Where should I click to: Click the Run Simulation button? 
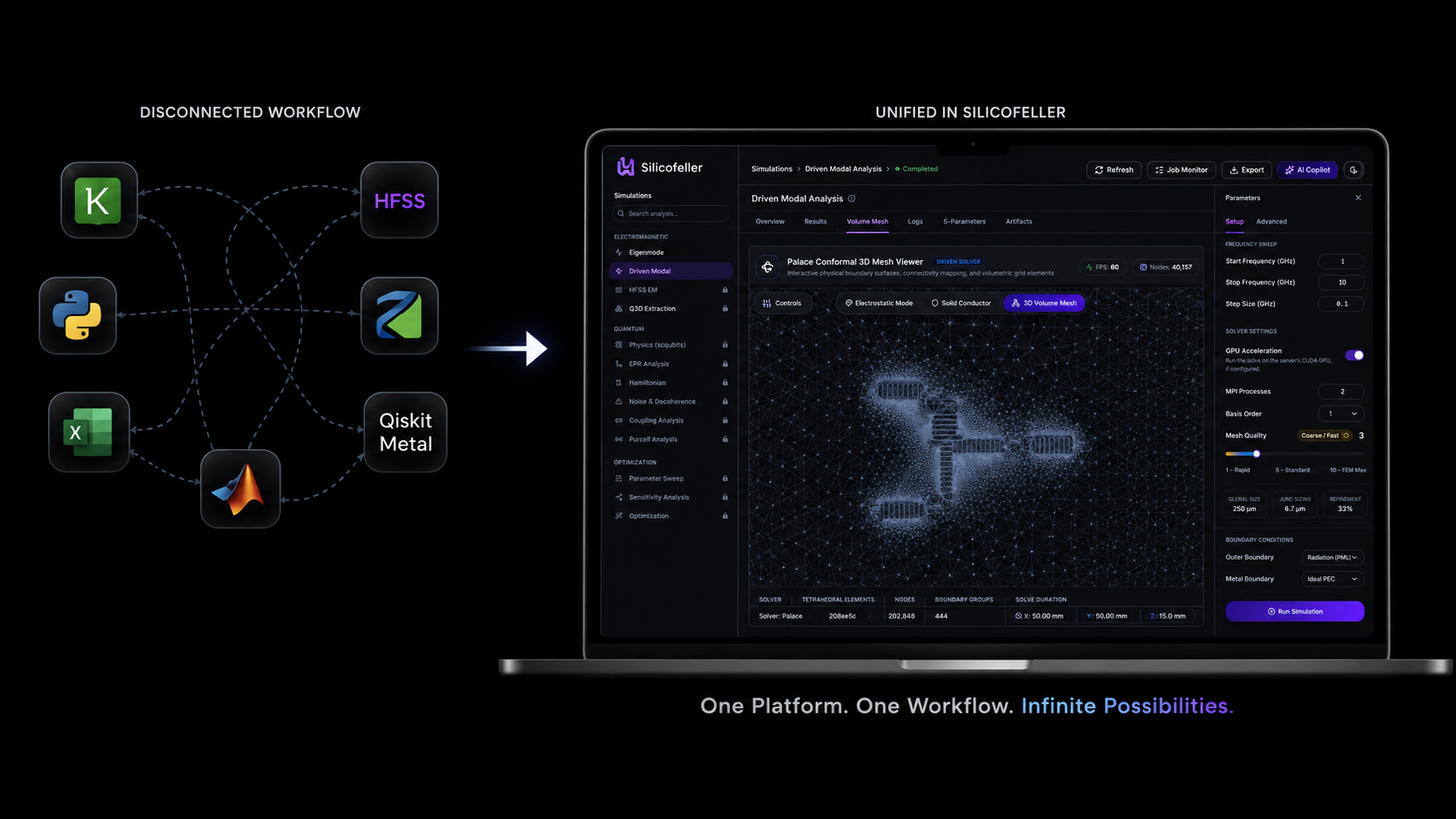click(1295, 611)
